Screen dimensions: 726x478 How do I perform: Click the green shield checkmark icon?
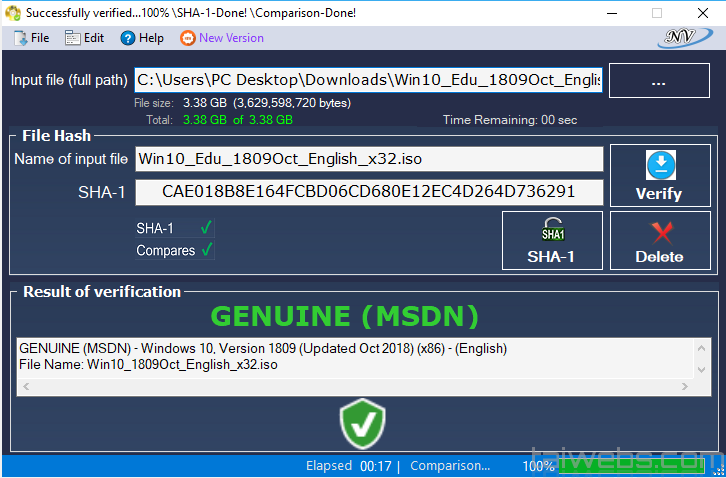[x=362, y=423]
